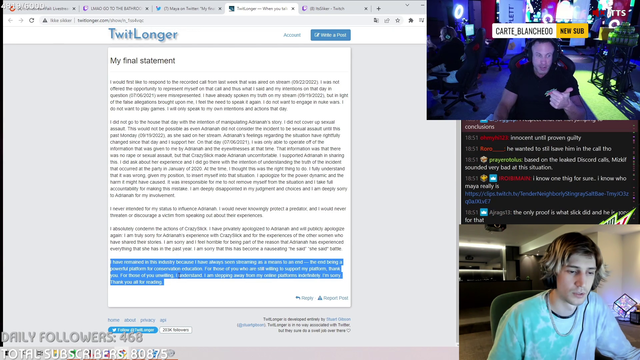Click the CARTE_BLANCHE00 new sub alert

tap(540, 31)
